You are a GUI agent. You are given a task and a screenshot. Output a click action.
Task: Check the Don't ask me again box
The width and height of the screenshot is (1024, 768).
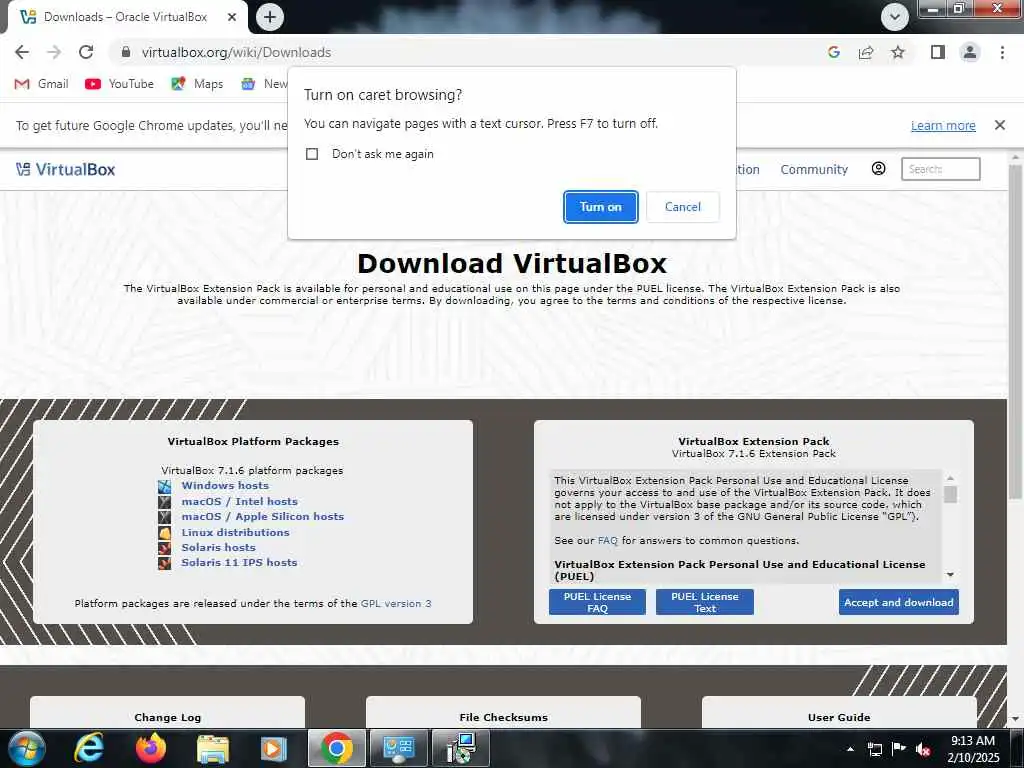pyautogui.click(x=312, y=154)
